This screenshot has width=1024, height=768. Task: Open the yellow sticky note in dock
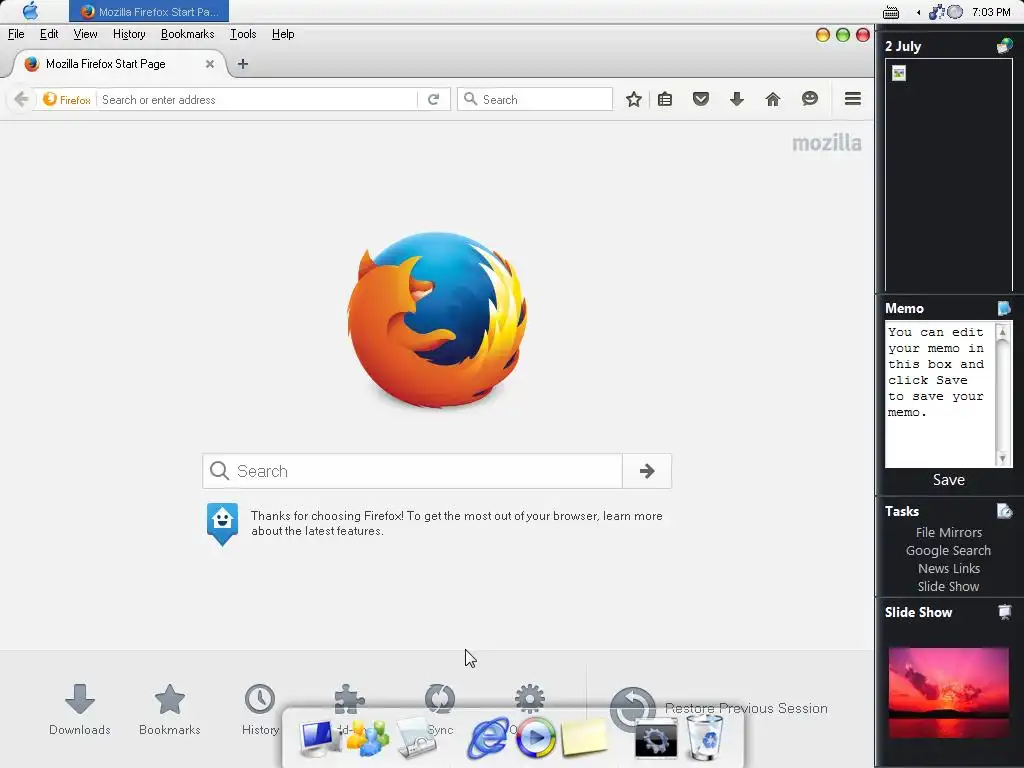click(x=584, y=737)
